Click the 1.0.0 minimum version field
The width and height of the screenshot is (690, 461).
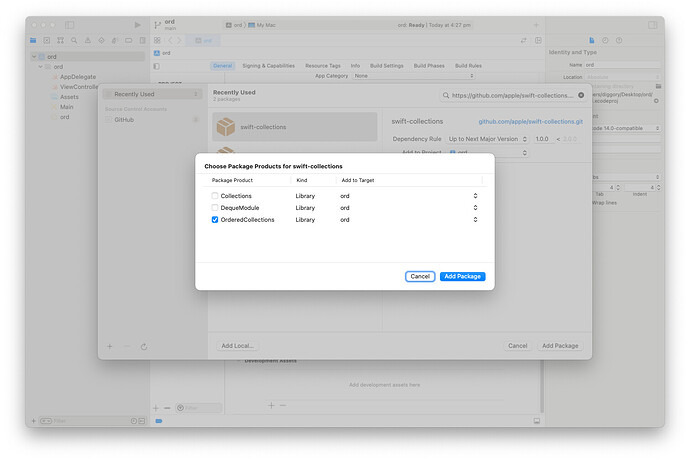coord(542,139)
